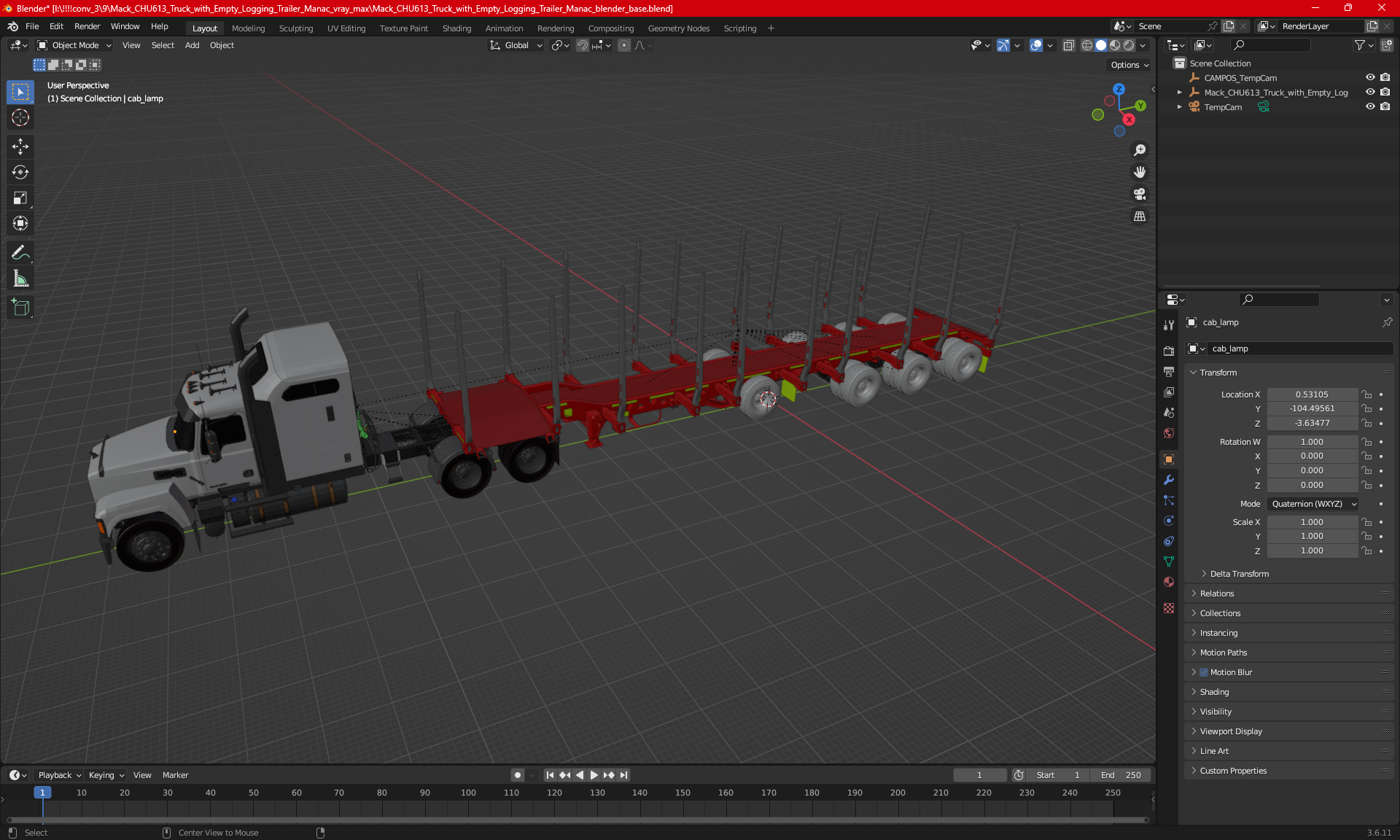
Task: Open the Scene properties tab
Action: [x=1169, y=413]
